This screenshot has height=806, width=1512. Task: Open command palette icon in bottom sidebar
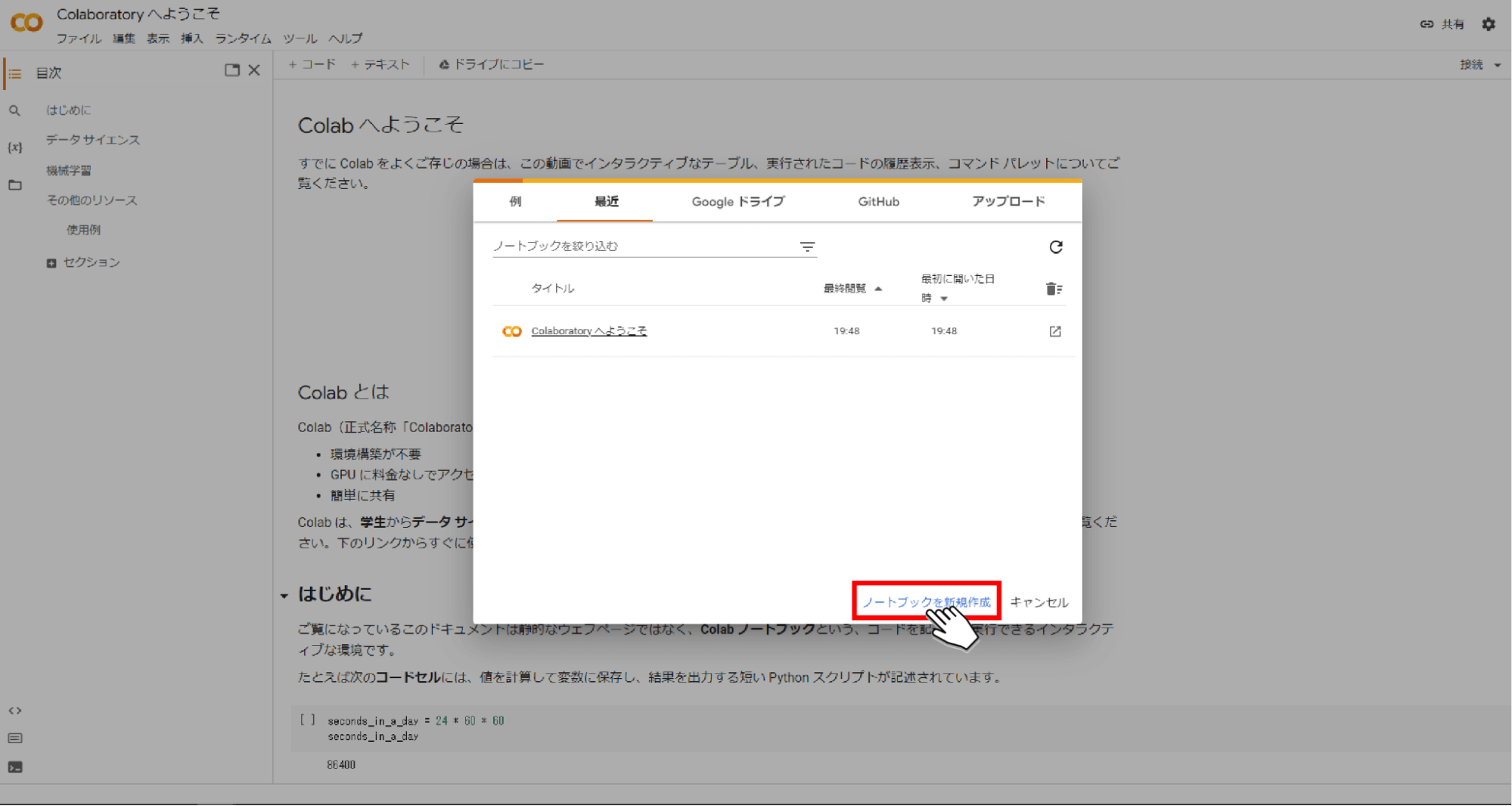(x=14, y=739)
